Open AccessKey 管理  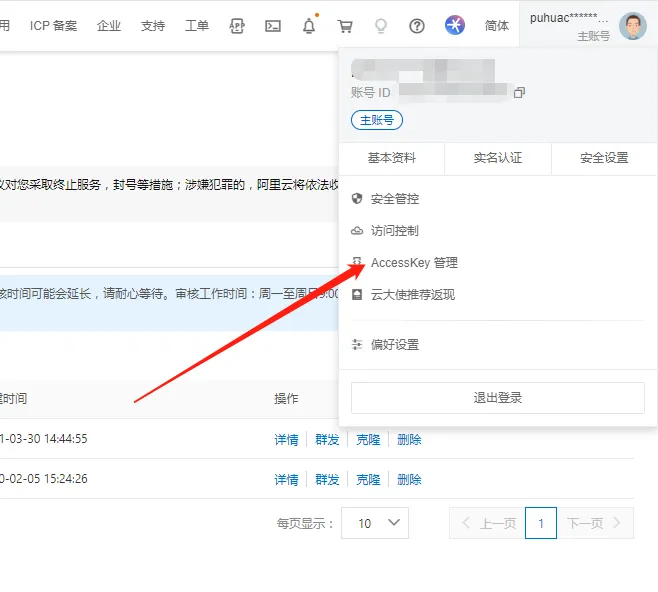click(x=414, y=263)
